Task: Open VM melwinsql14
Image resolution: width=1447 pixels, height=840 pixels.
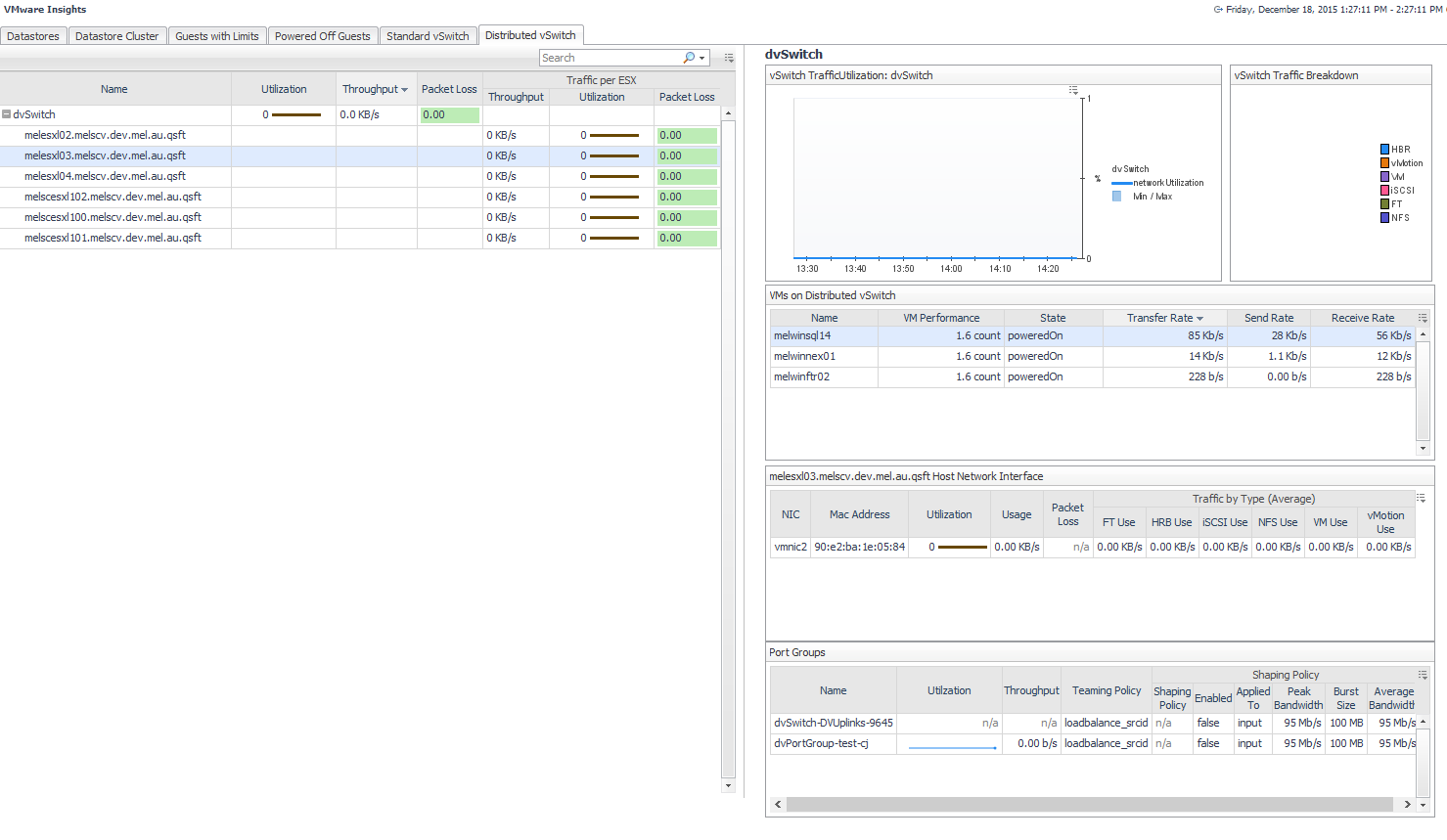Action: [x=802, y=335]
